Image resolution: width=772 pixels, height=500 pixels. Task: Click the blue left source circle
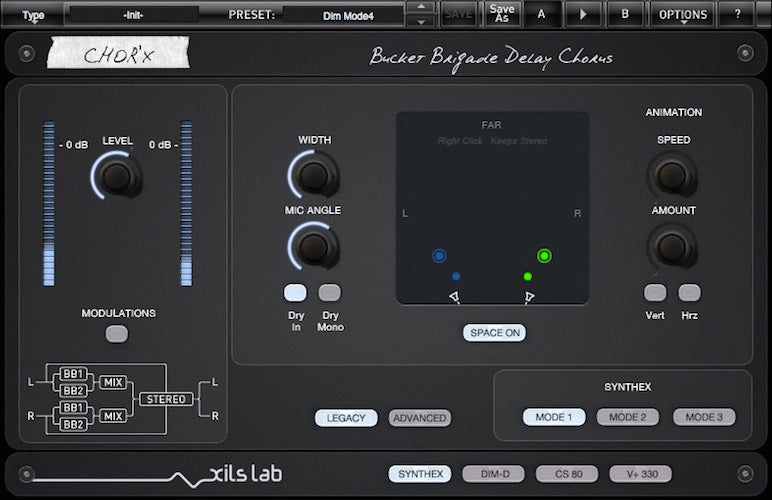coord(439,256)
